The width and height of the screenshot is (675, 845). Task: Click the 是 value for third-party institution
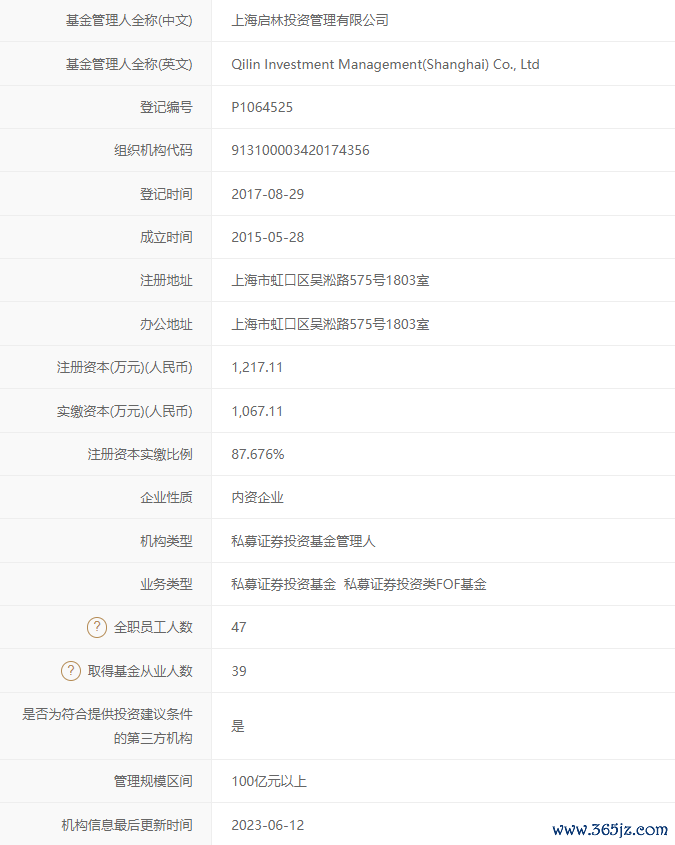pos(238,726)
